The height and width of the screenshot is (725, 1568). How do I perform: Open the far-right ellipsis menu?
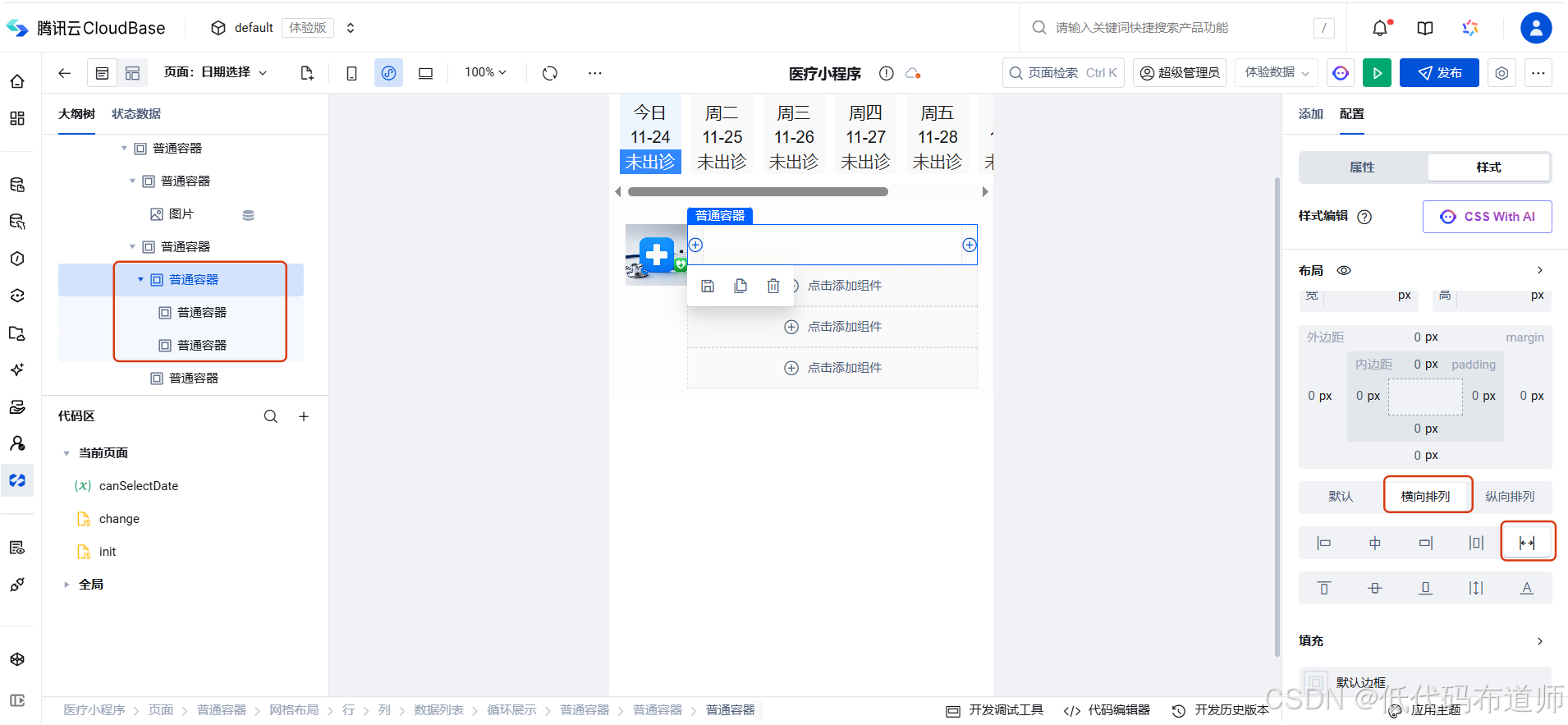click(1538, 73)
